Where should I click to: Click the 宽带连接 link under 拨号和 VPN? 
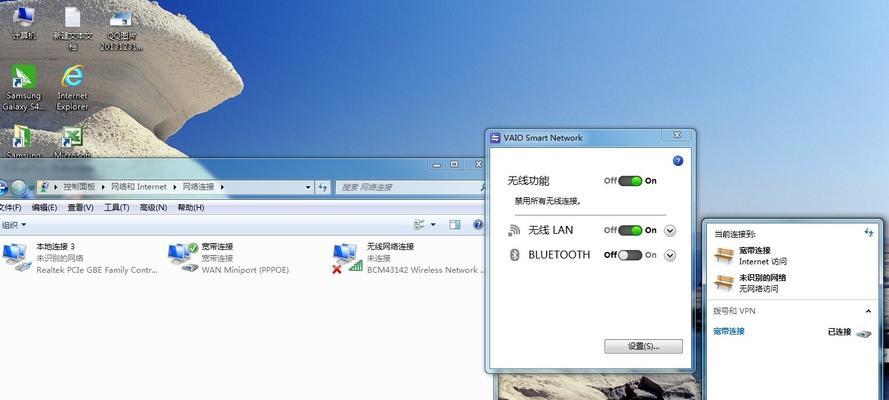(x=729, y=331)
